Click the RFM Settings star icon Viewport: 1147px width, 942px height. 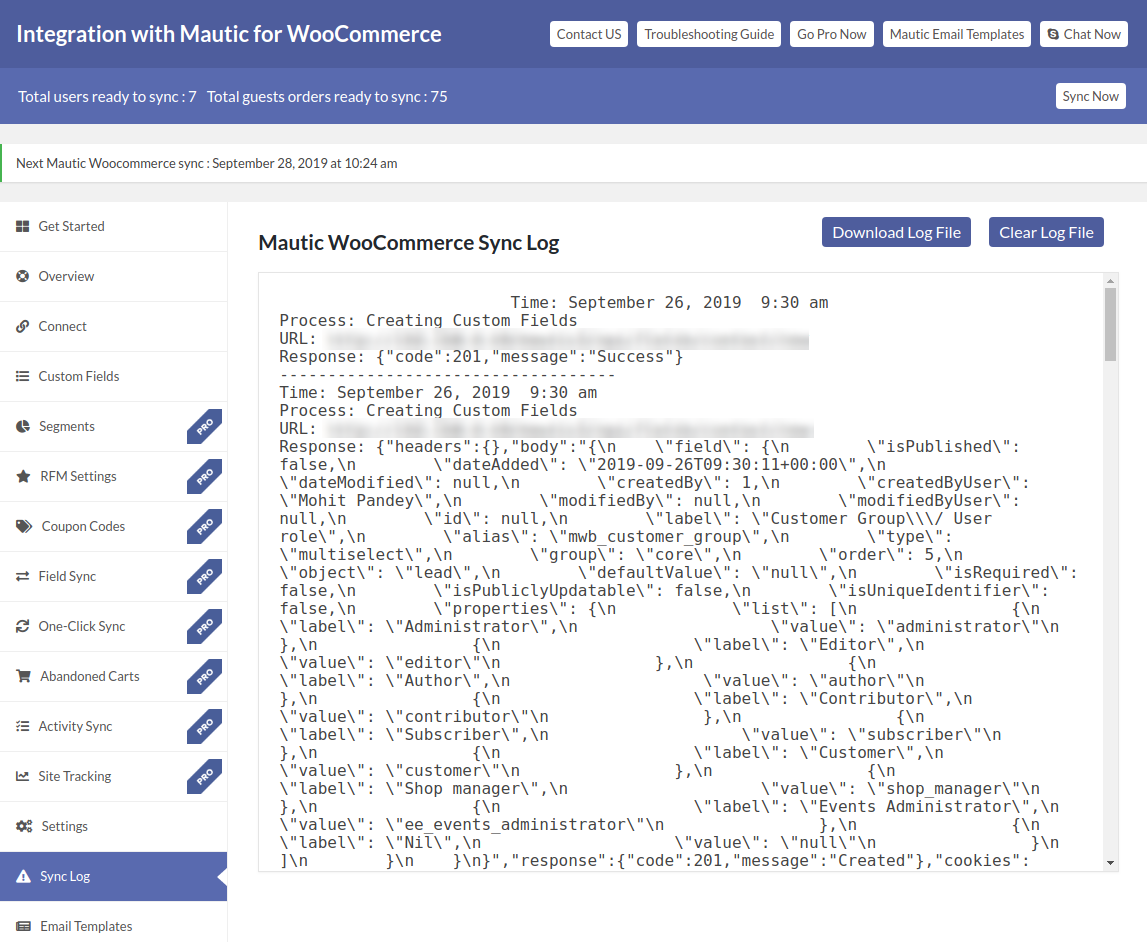tap(23, 476)
